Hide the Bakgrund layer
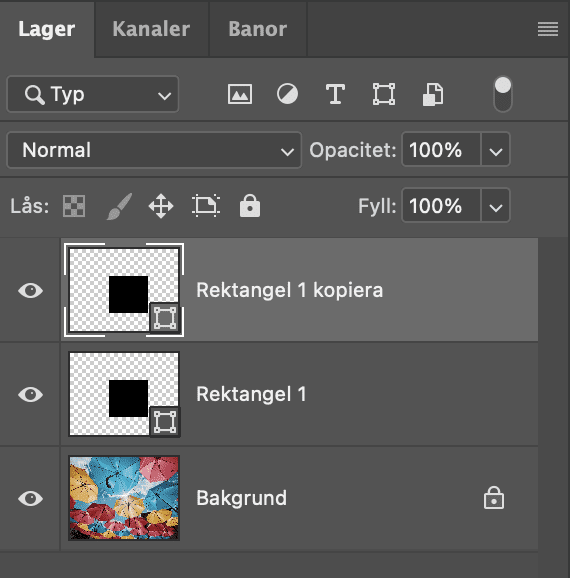The width and height of the screenshot is (570, 578). (30, 498)
